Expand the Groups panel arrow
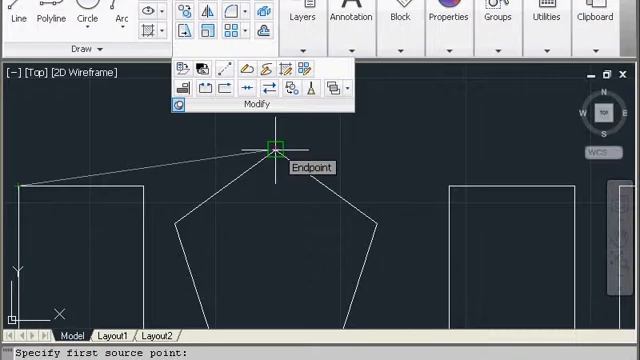The width and height of the screenshot is (640, 360). click(498, 51)
